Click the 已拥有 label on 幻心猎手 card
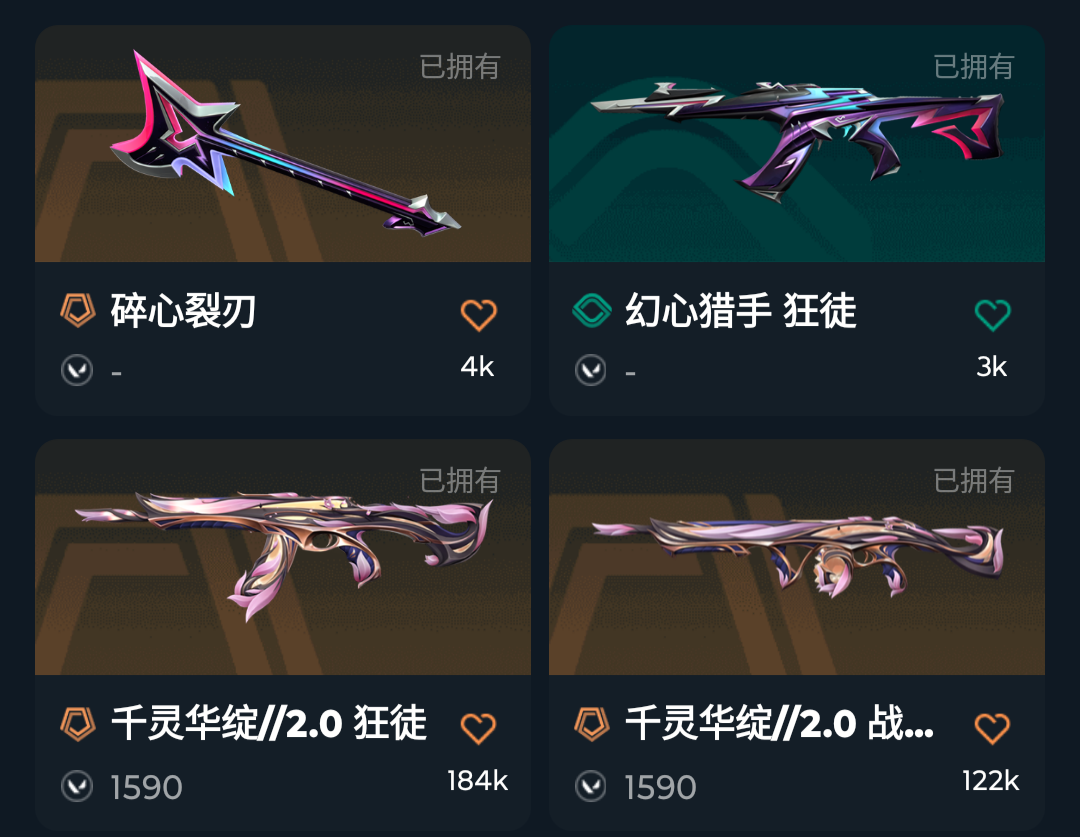Screen dimensions: 1080x837 (973, 67)
